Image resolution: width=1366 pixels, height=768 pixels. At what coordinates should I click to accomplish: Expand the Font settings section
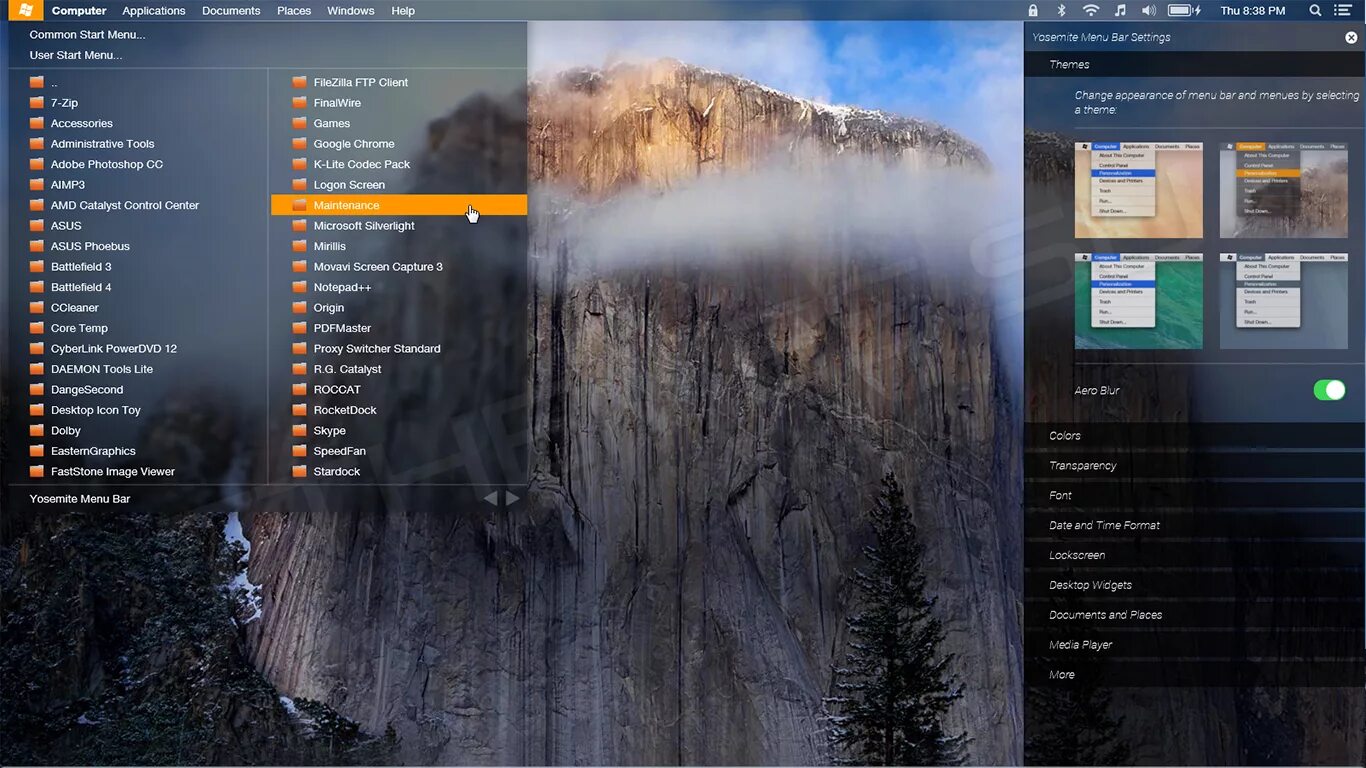(x=1195, y=496)
